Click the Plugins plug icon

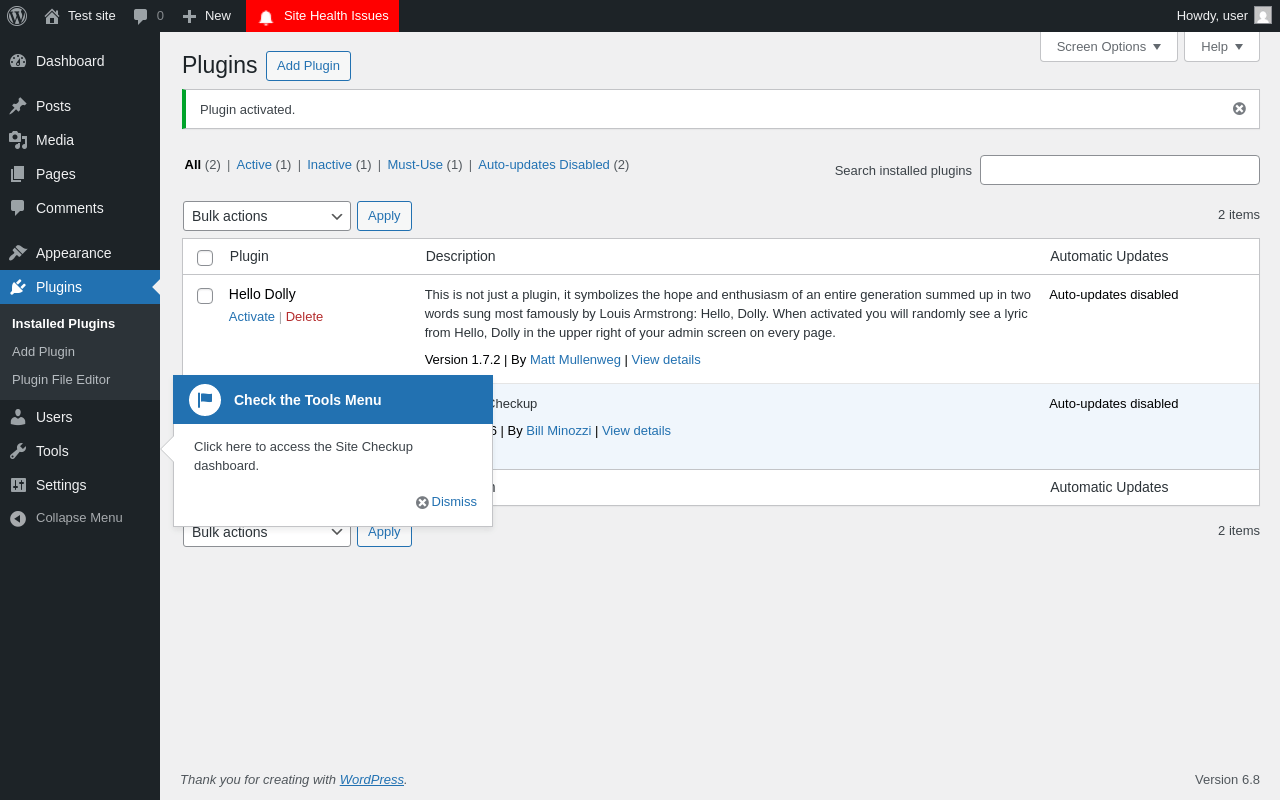coord(18,287)
